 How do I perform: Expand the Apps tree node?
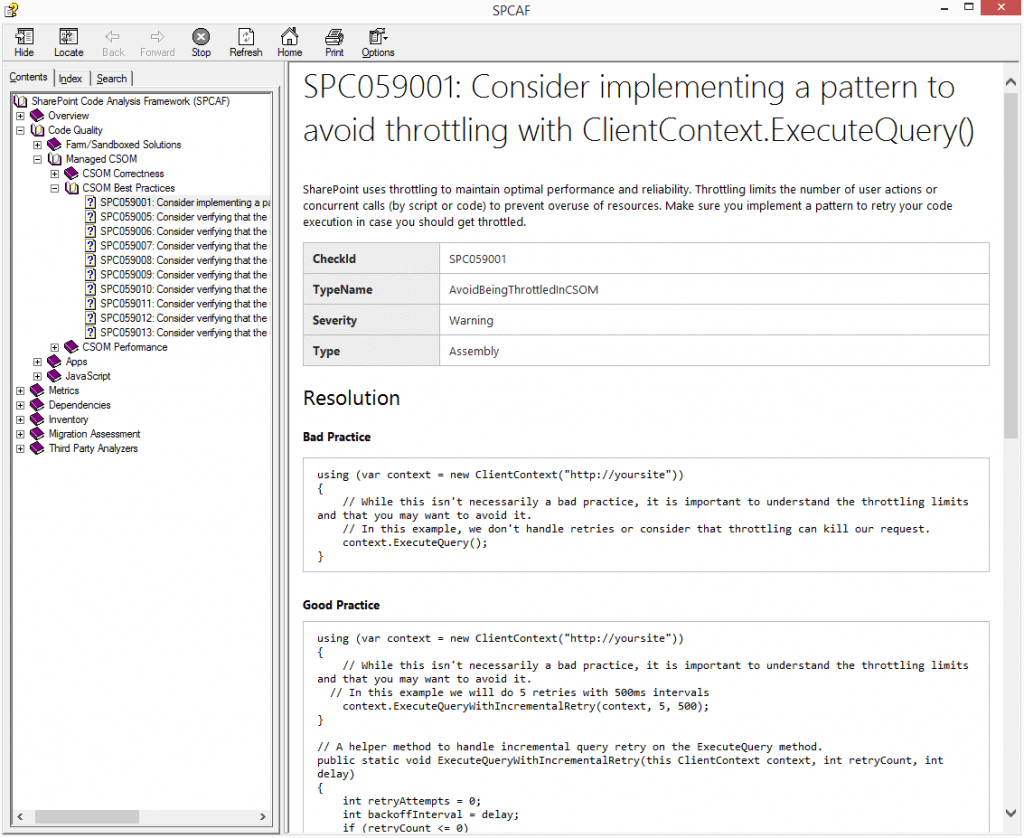(x=37, y=361)
